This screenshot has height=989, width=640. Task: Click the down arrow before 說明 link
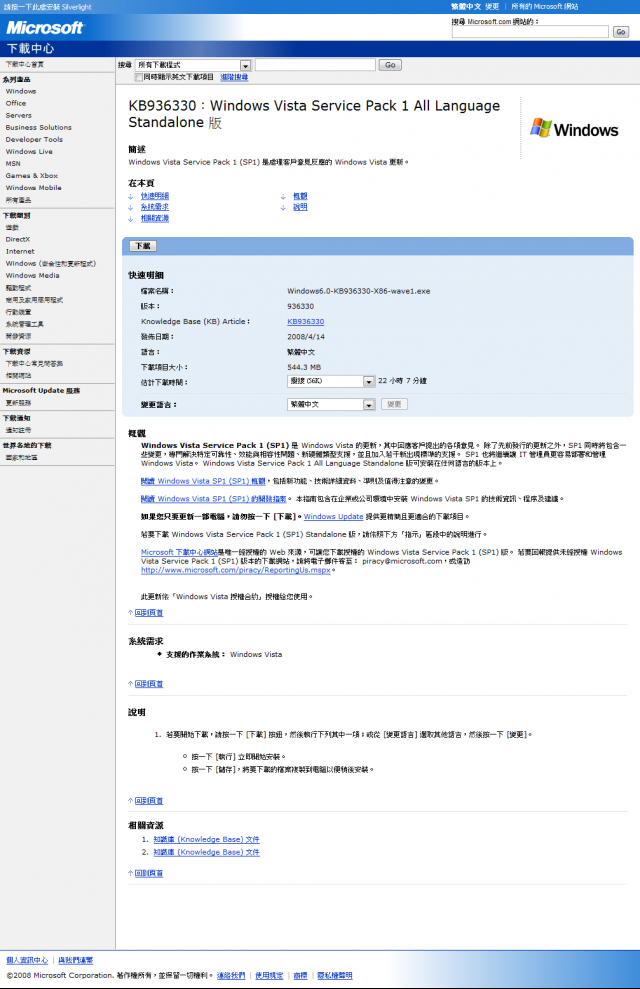point(283,208)
